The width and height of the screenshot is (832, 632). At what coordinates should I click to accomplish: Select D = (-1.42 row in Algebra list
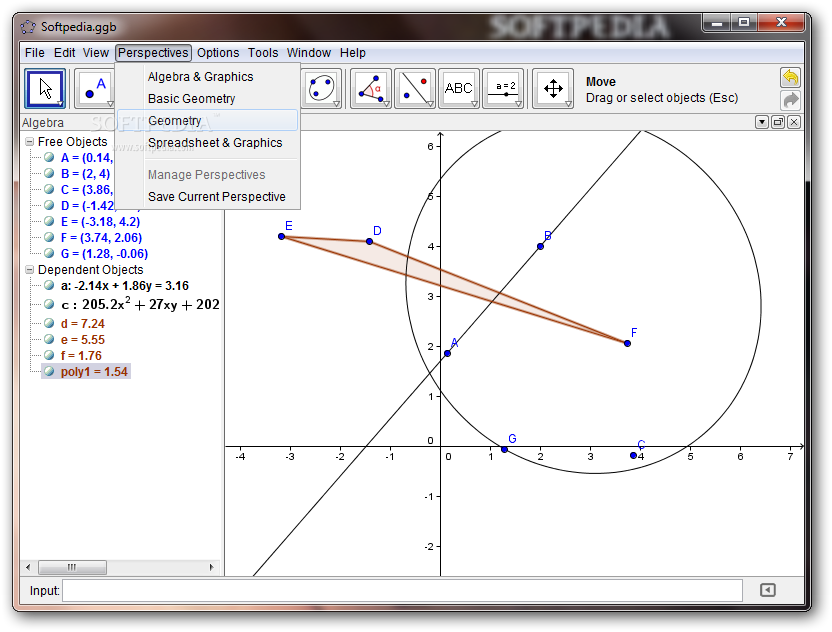pos(87,205)
